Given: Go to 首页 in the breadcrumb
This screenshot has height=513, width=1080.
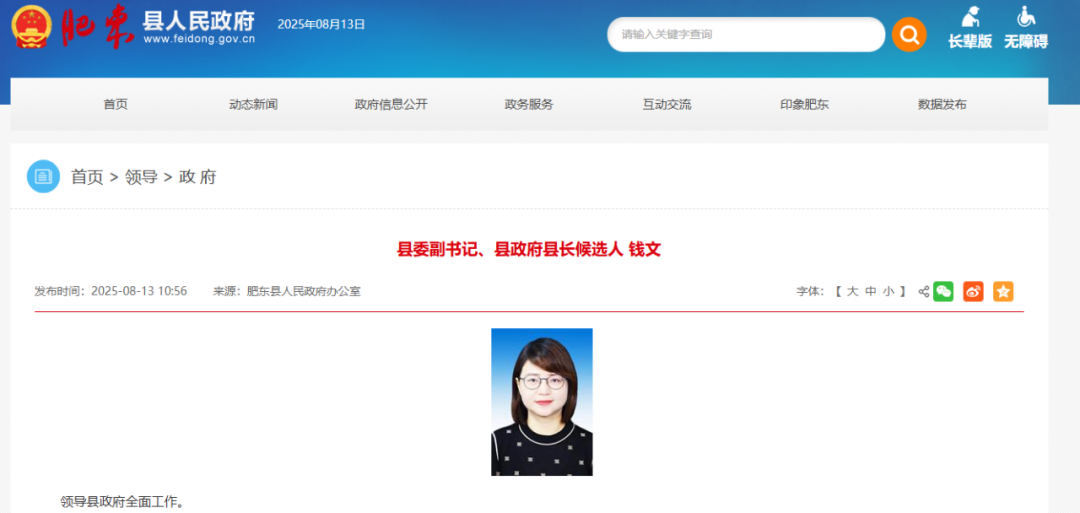Looking at the screenshot, I should point(87,177).
